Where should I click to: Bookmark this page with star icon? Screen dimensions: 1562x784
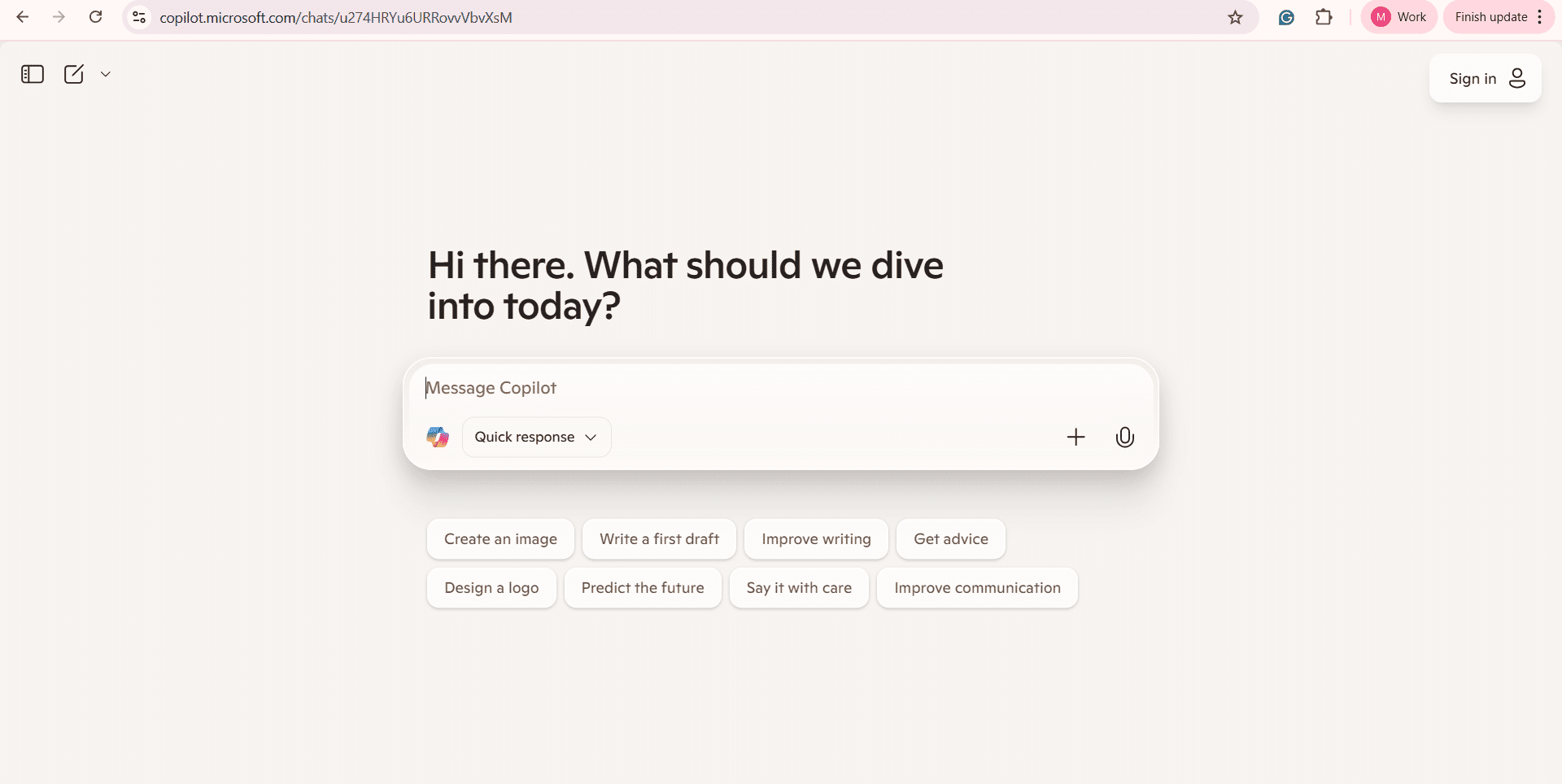tap(1235, 17)
